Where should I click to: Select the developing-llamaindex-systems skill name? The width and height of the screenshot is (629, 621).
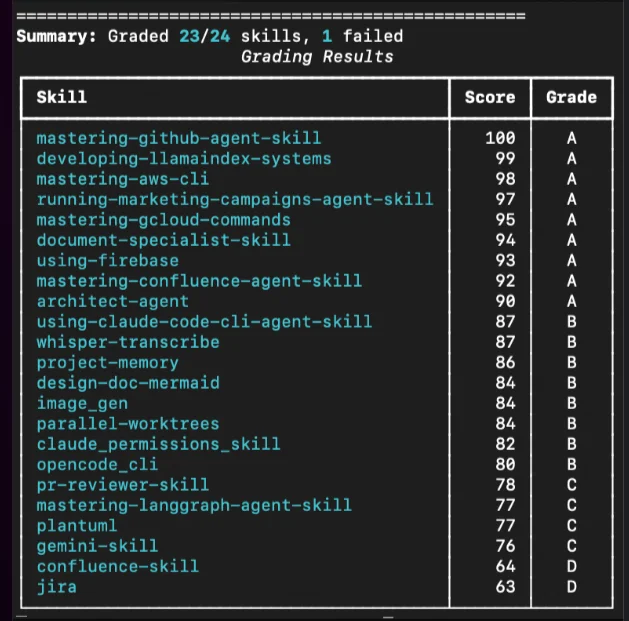[x=183, y=158]
